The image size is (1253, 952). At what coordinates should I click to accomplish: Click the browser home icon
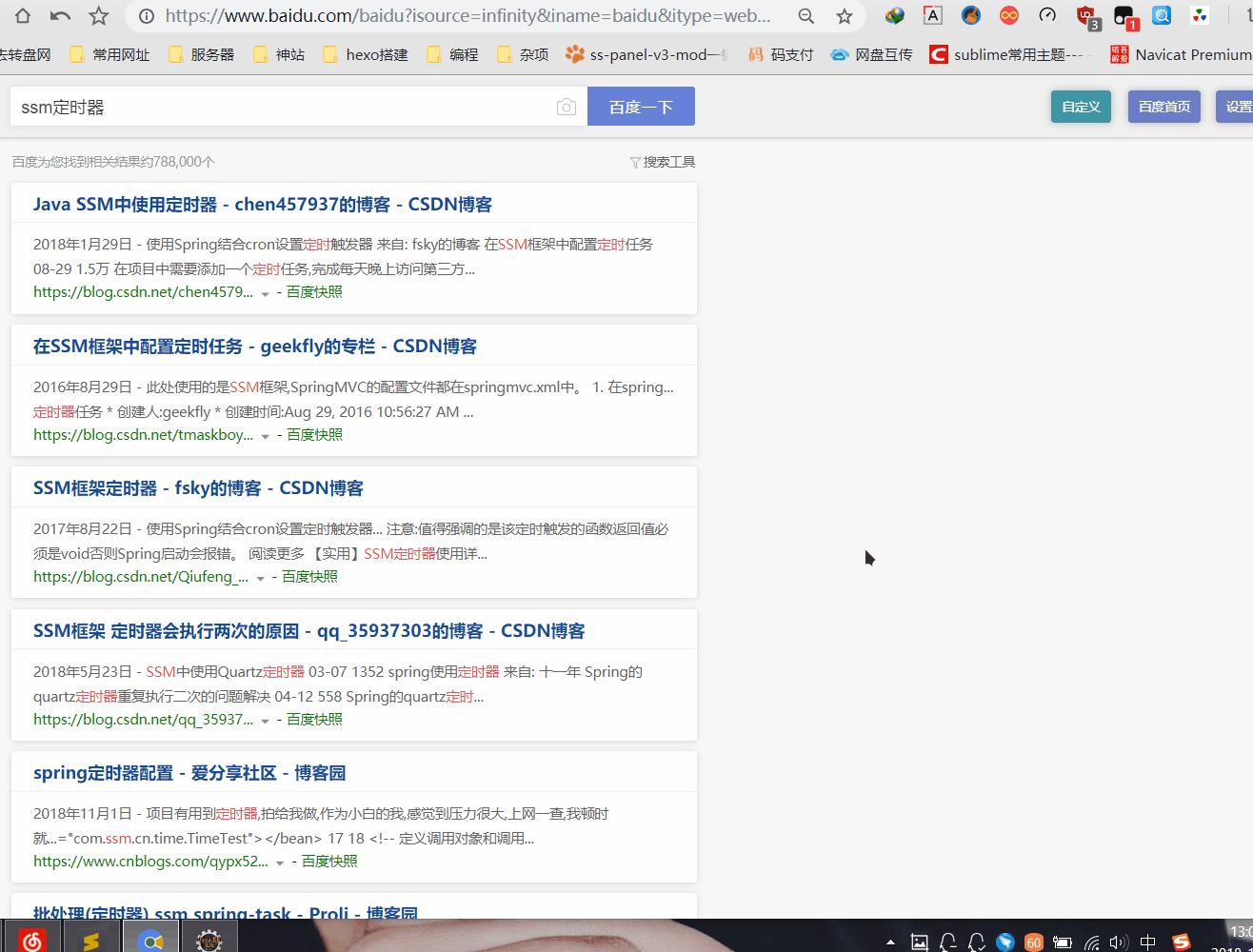coord(22,15)
